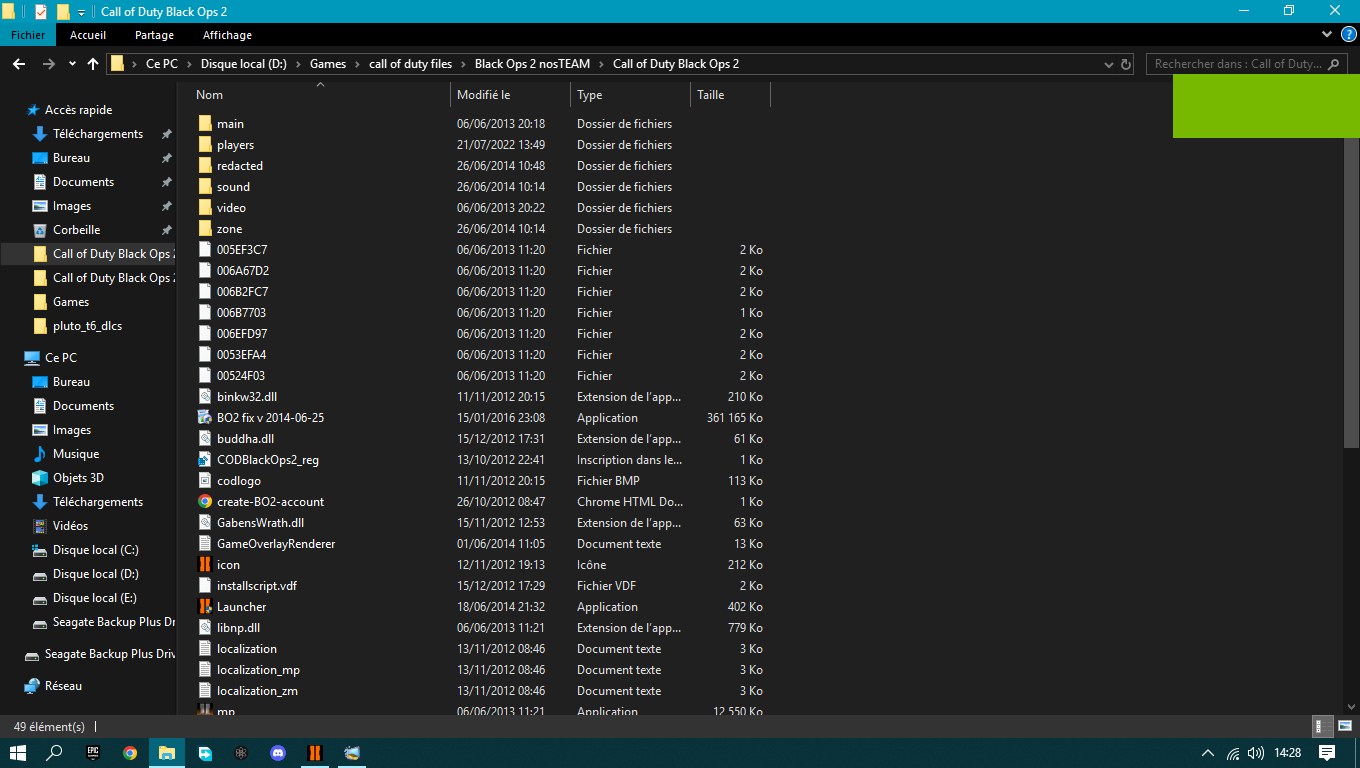Select the BO2 fix v 2014-06-25 installer icon
The height and width of the screenshot is (768, 1360).
point(205,418)
